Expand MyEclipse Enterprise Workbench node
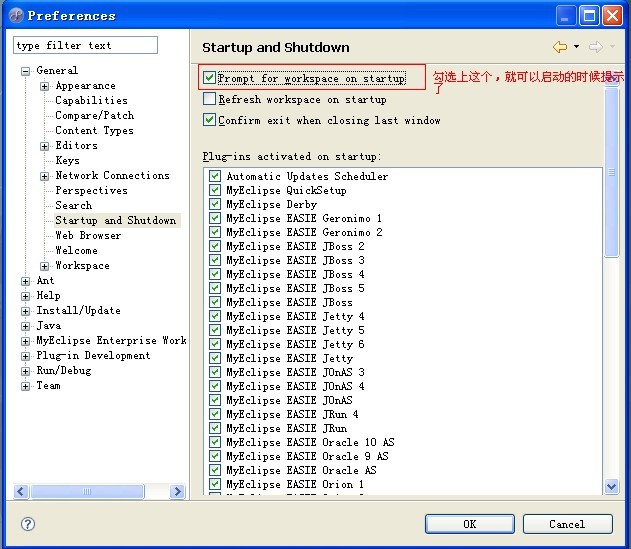The image size is (631, 549). click(25, 341)
